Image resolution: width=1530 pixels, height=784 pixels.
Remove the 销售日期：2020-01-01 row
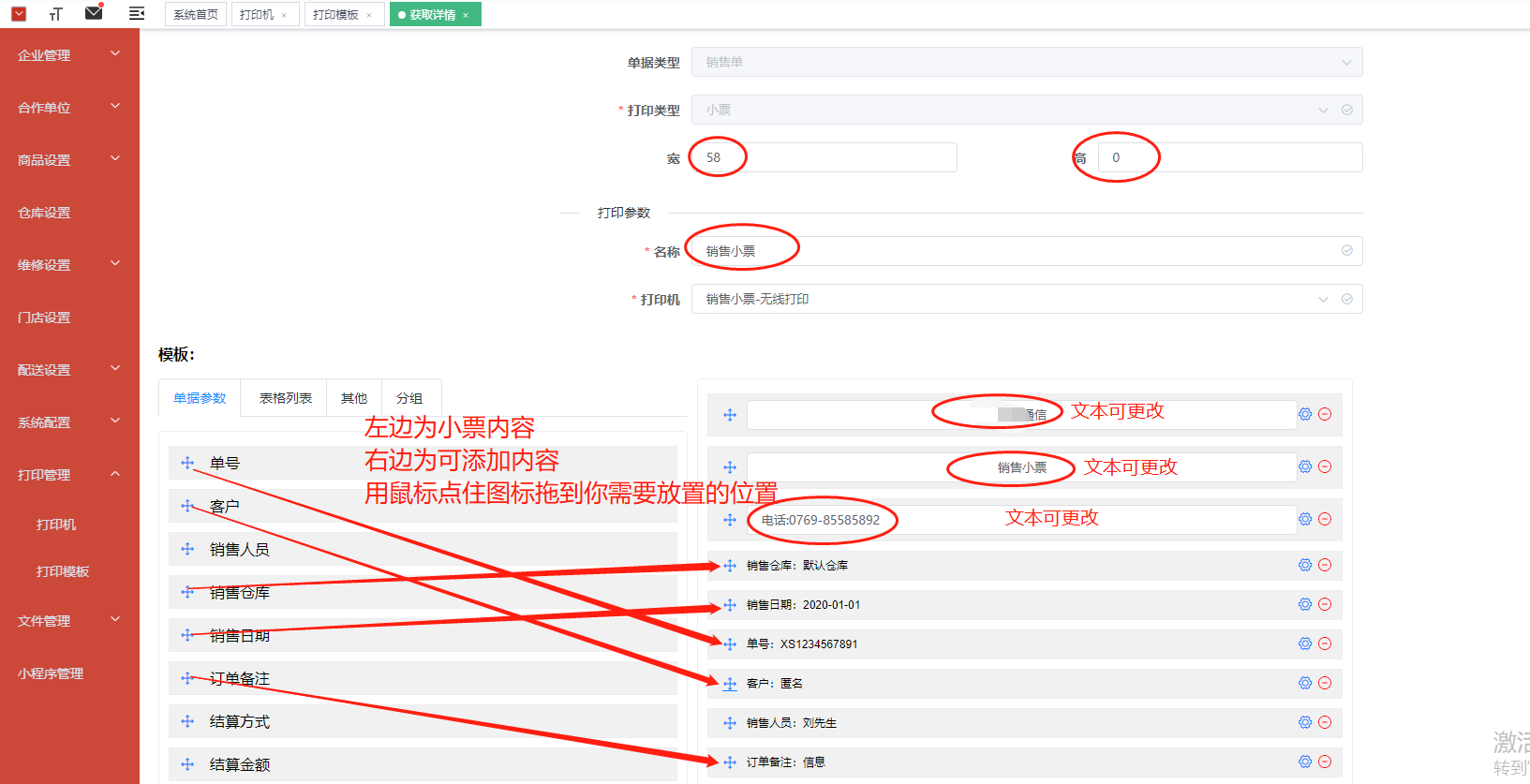1325,604
